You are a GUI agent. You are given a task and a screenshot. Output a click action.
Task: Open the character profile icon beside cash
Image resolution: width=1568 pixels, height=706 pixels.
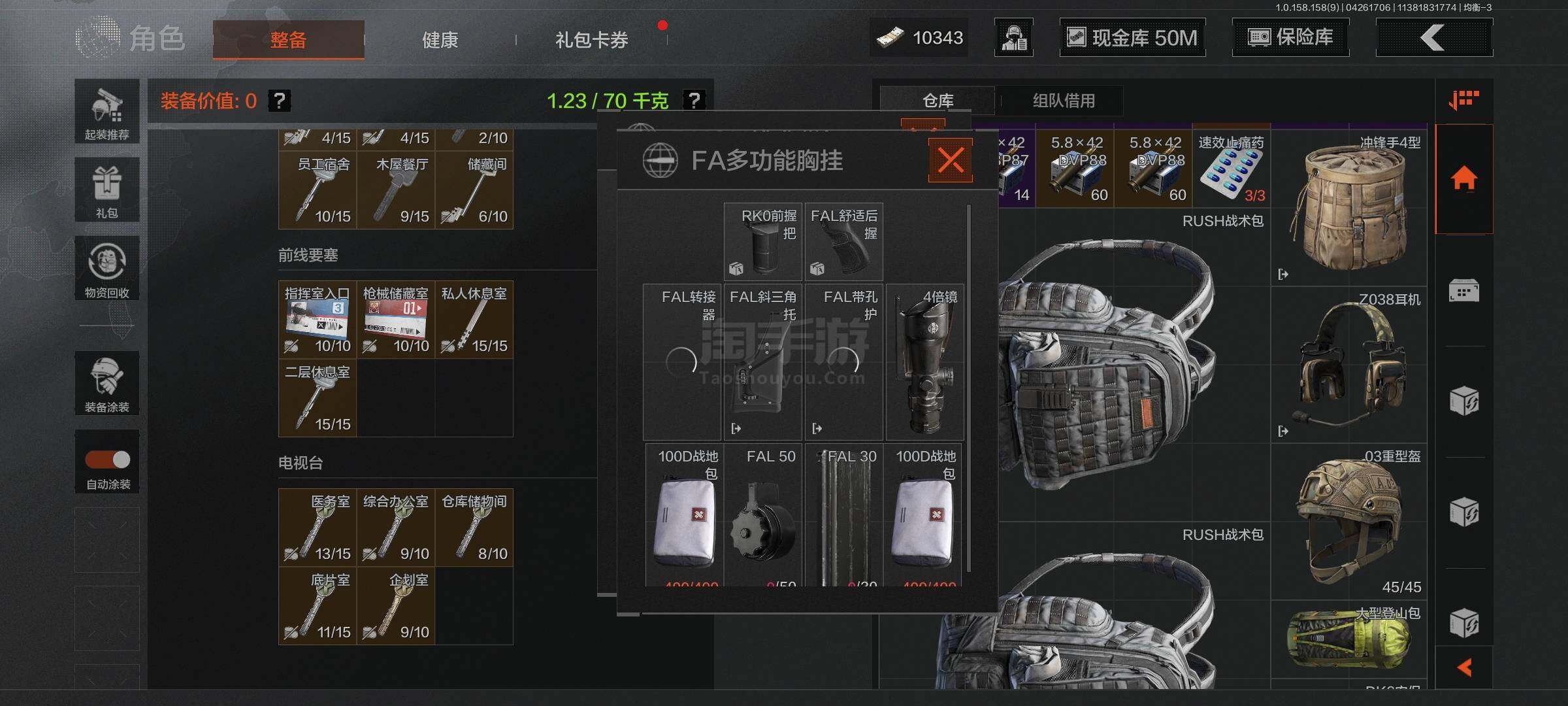1014,37
